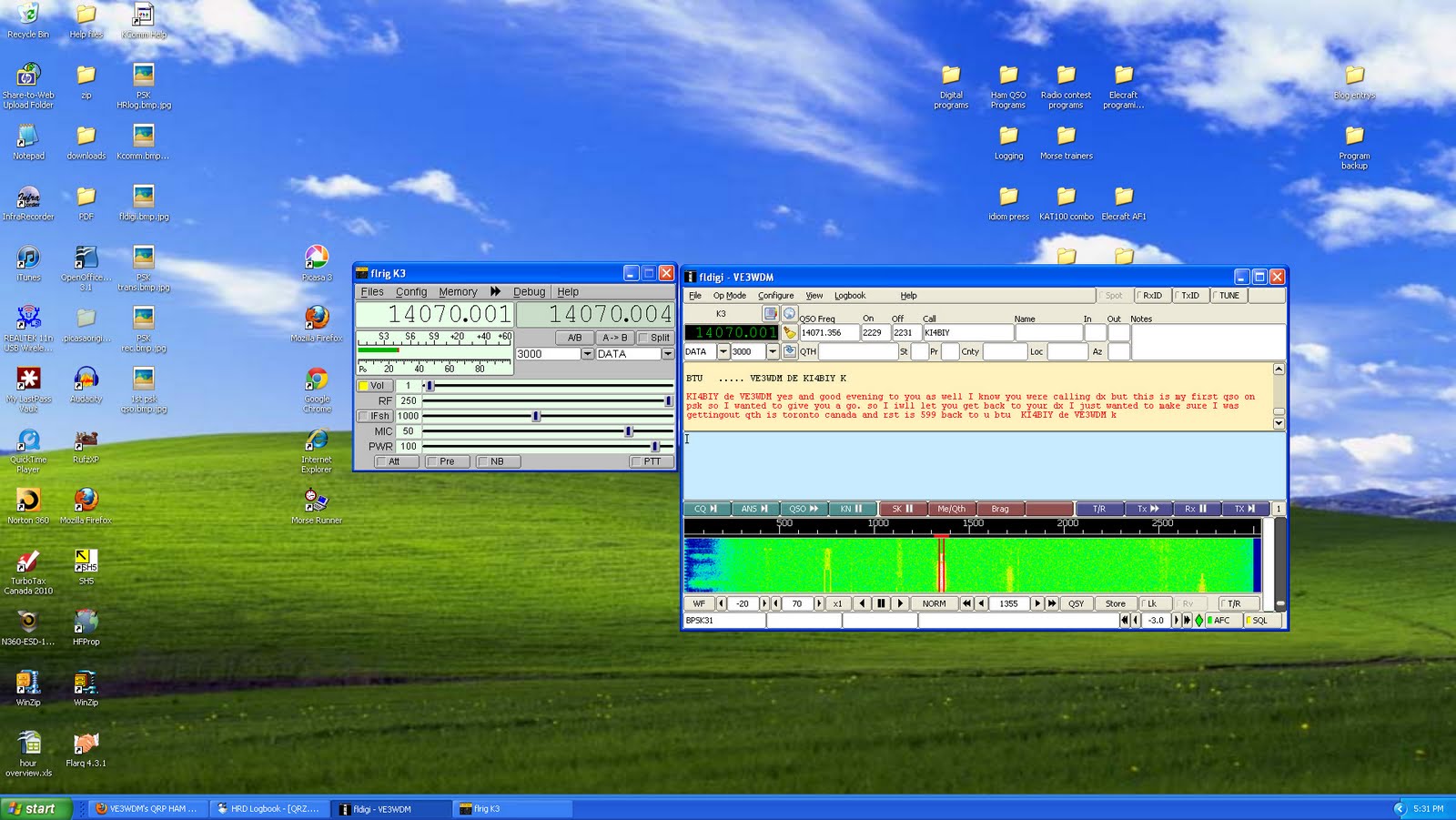Click the RF gain slider in flrig
Viewport: 1456px width, 820px height.
546,401
